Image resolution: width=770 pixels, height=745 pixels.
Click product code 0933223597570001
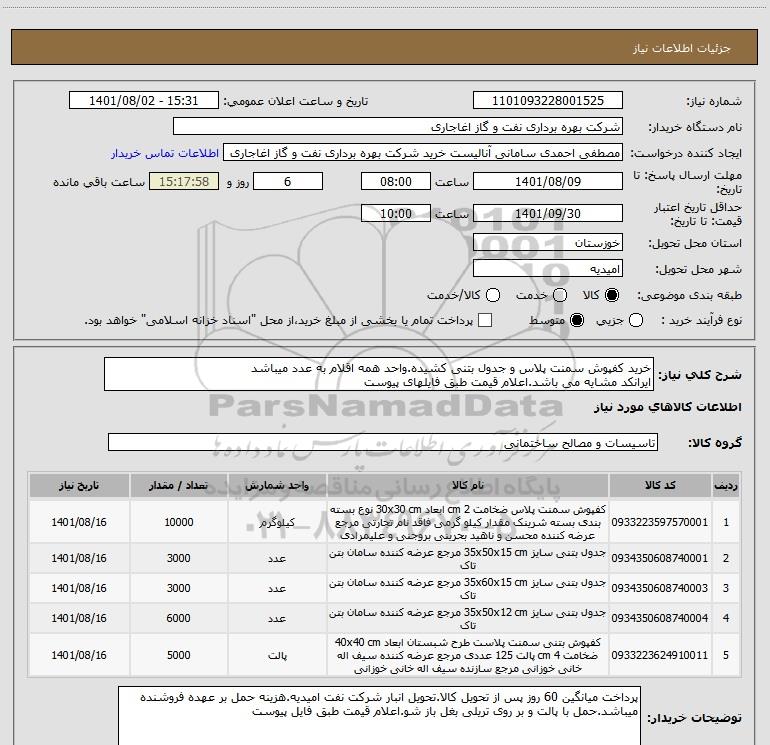660,522
